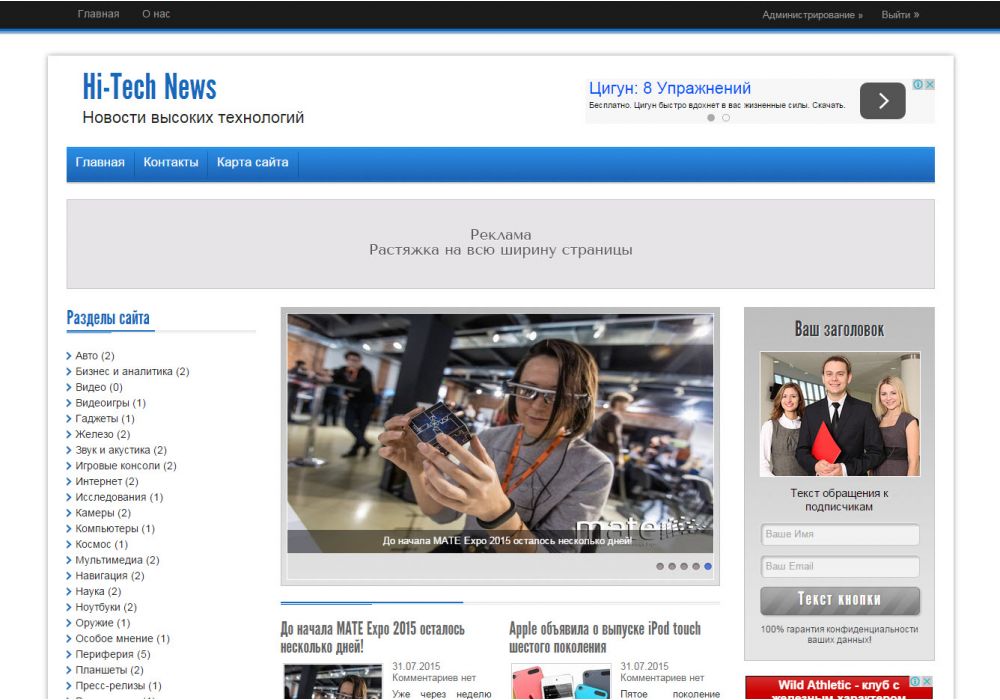Focus the Ваш Email input field
Screen dimensions: 1000x700
pos(840,566)
